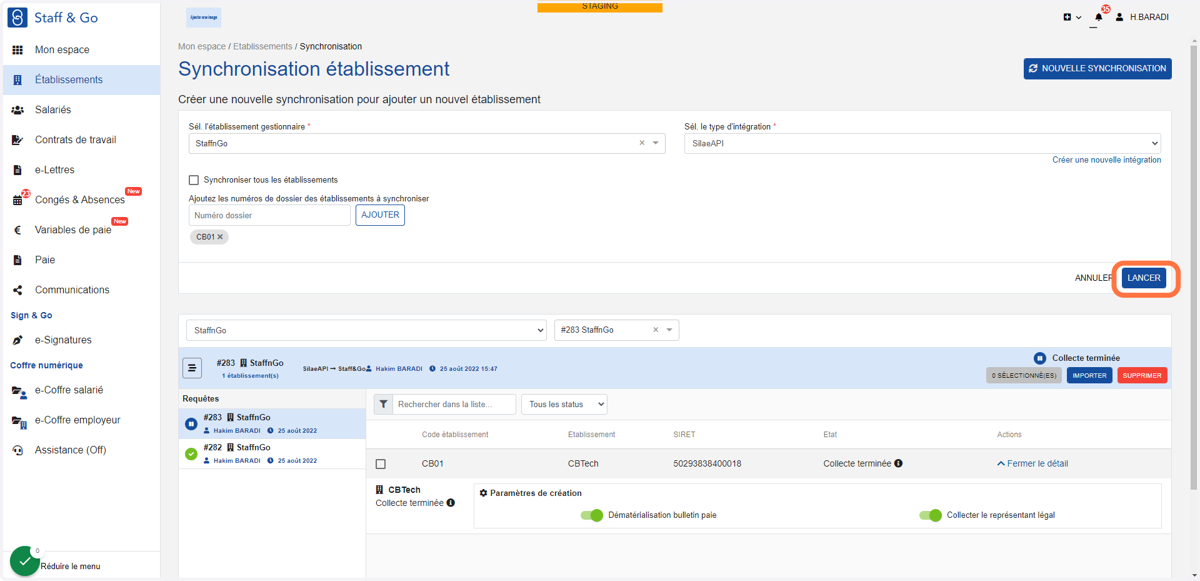This screenshot has height=581, width=1200.
Task: Expand the #283 StaffnGo request dropdown arrow
Action: [670, 330]
